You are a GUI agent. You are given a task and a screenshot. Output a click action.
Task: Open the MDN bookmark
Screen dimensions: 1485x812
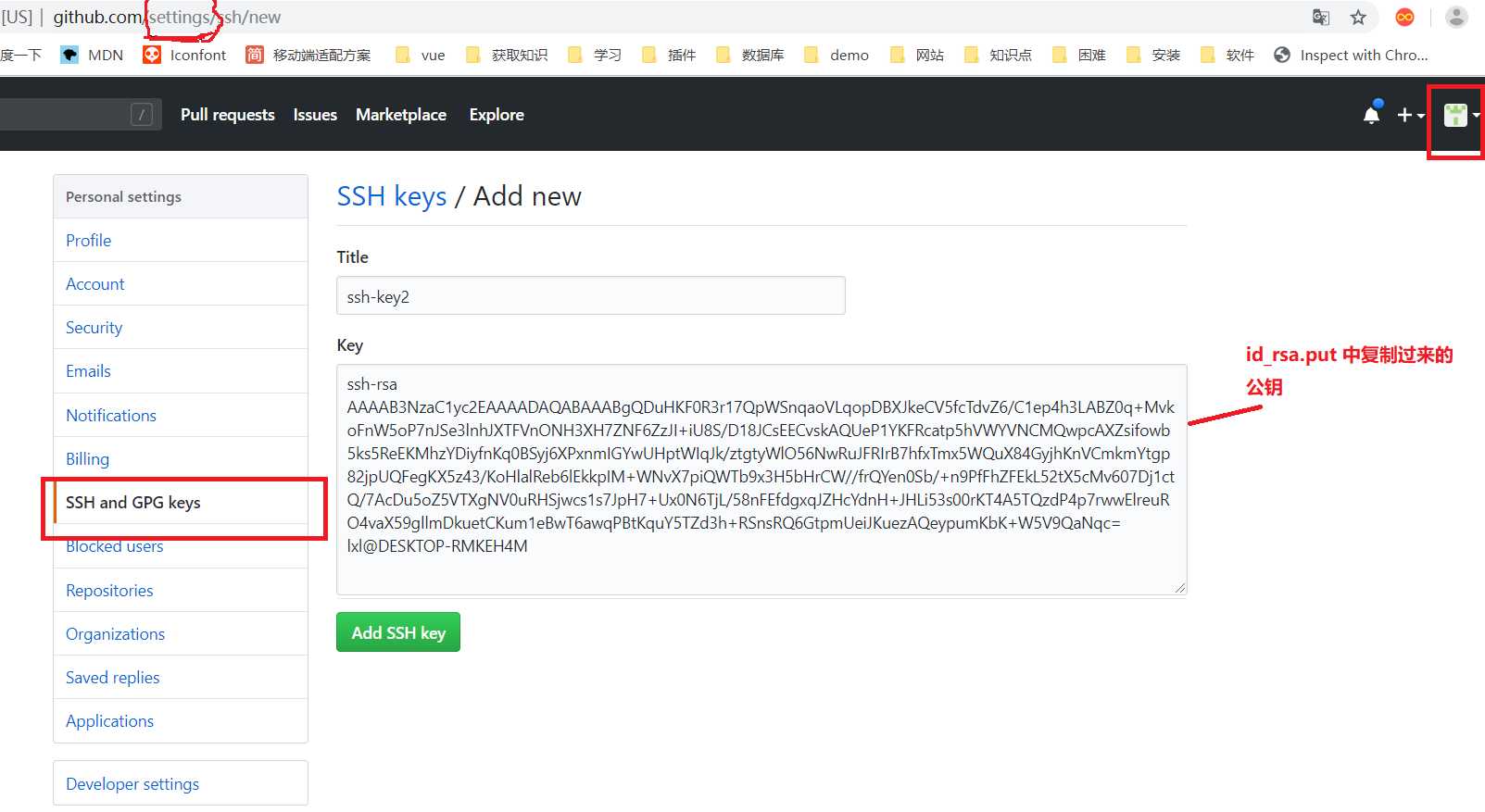[x=92, y=55]
